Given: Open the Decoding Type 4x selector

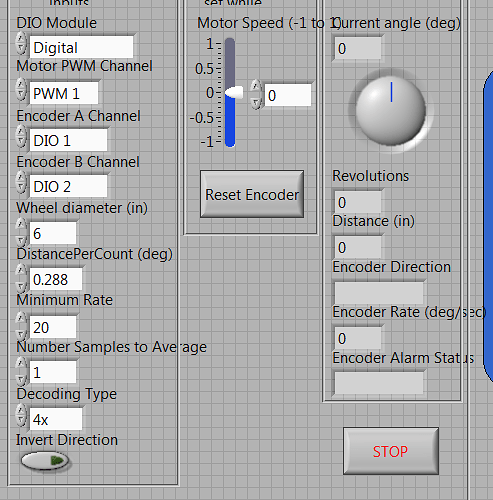Looking at the screenshot, I should point(56,419).
